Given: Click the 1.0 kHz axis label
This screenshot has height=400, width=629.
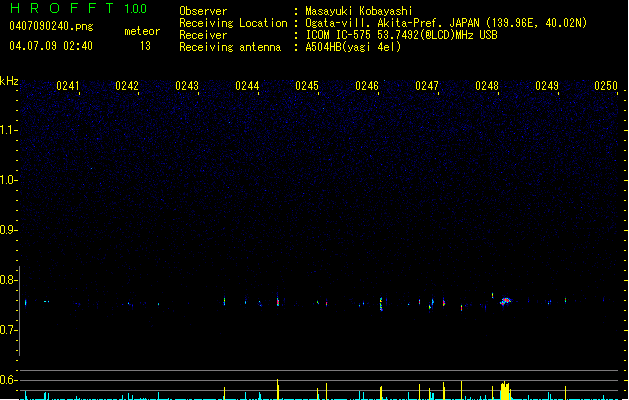Looking at the screenshot, I should coord(9,180).
